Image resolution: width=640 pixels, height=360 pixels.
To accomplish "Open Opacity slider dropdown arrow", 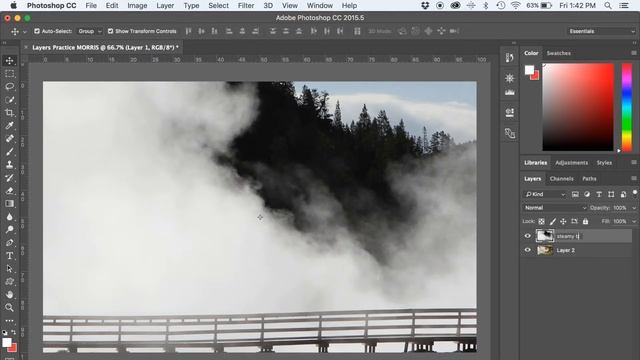I will [x=634, y=208].
